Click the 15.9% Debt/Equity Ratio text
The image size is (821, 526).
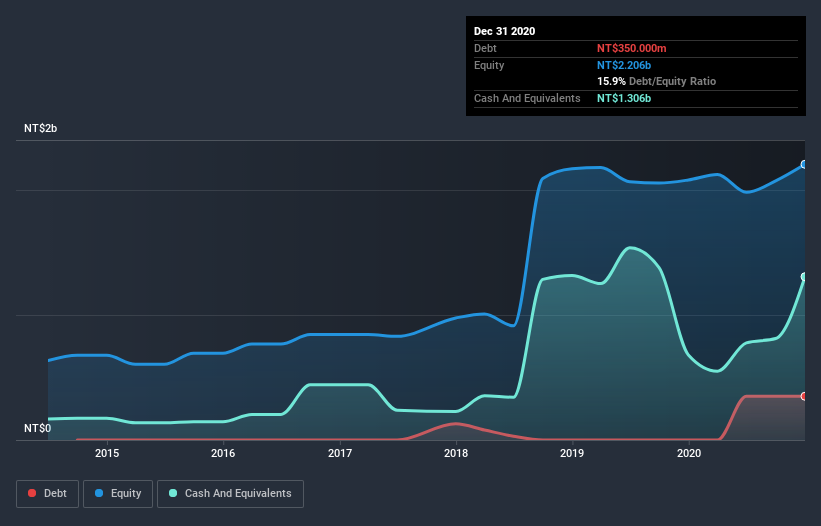pos(657,81)
